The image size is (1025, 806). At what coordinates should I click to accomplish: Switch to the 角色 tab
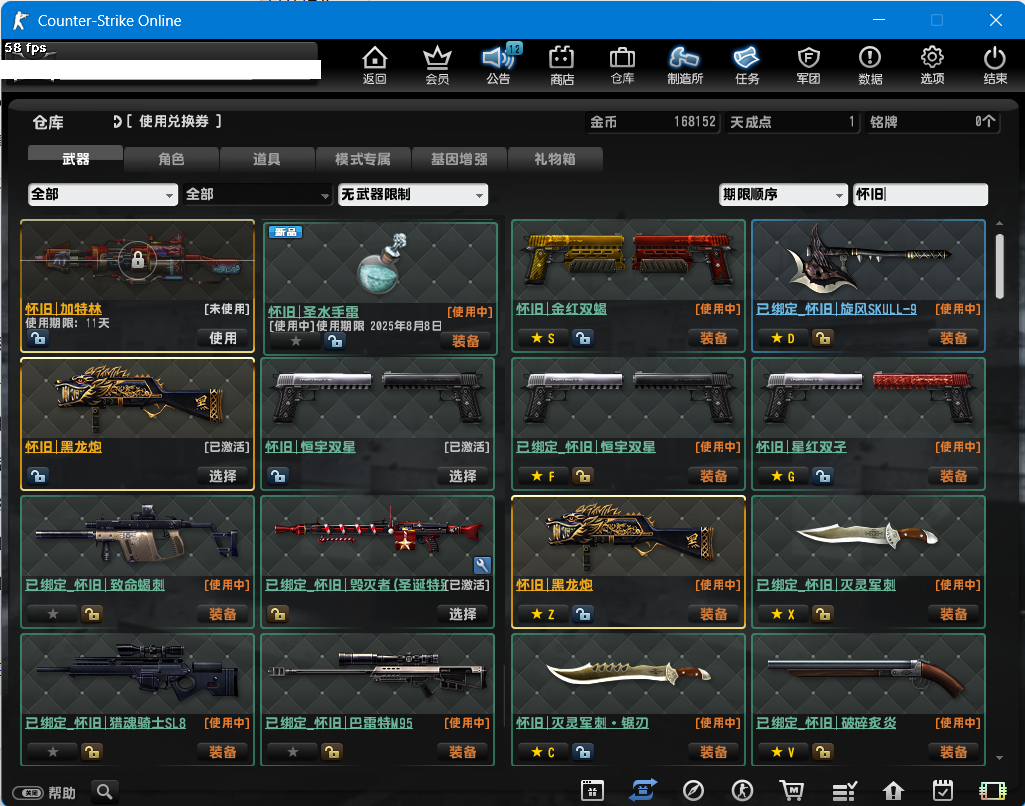pos(171,159)
